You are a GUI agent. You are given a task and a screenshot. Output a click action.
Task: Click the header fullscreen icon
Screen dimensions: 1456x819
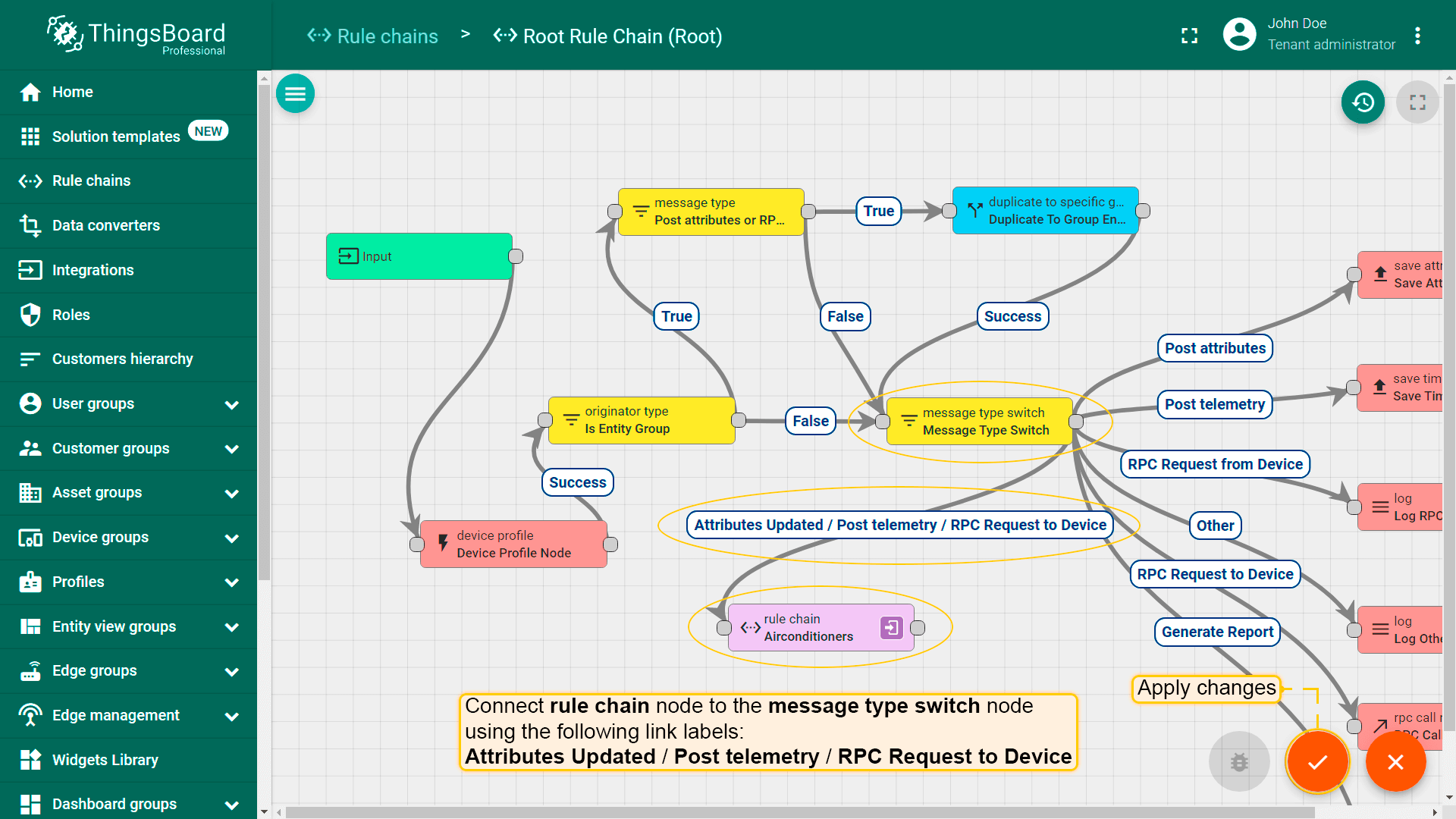(1189, 36)
